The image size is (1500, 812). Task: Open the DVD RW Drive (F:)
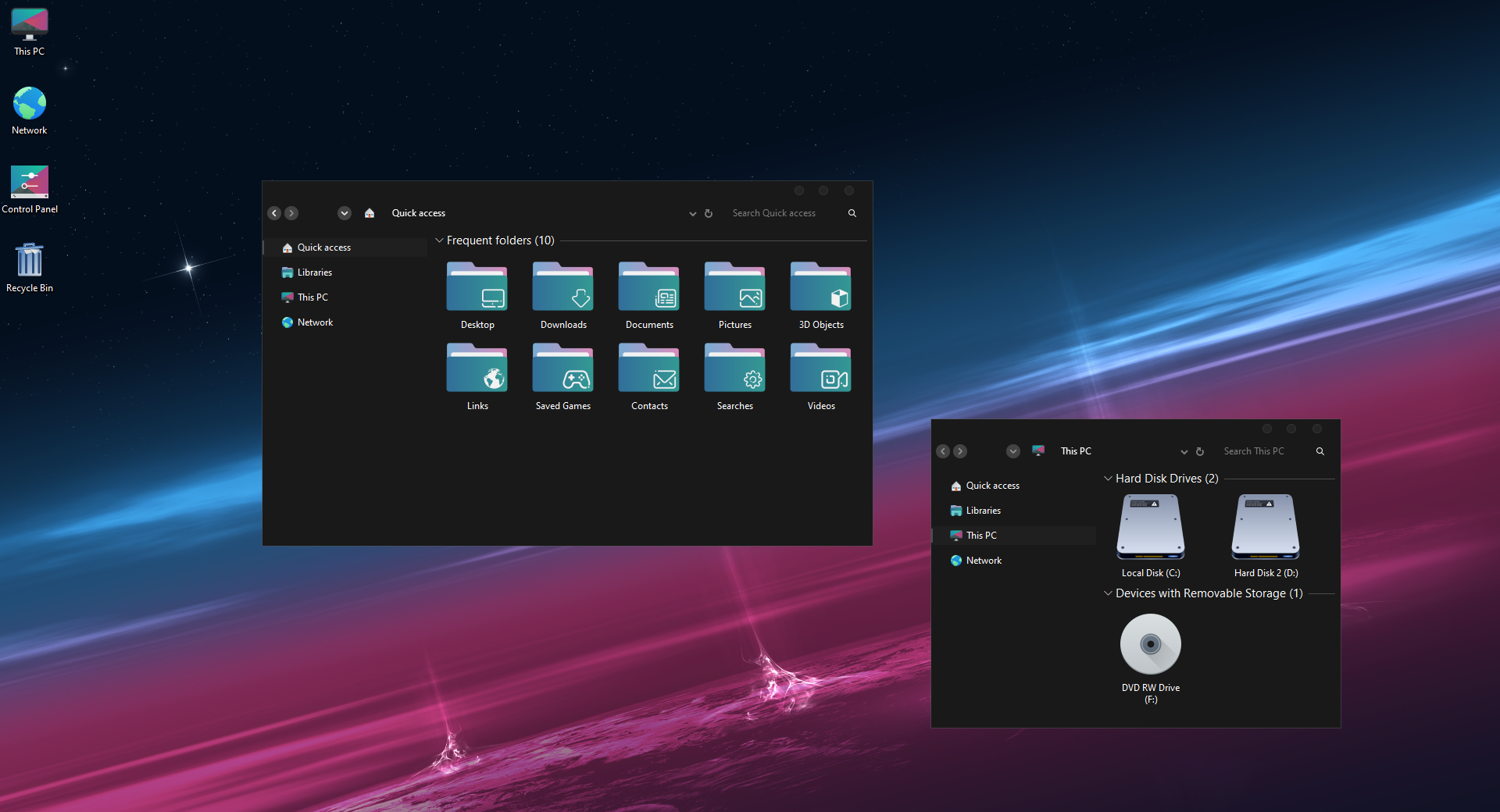(x=1150, y=645)
